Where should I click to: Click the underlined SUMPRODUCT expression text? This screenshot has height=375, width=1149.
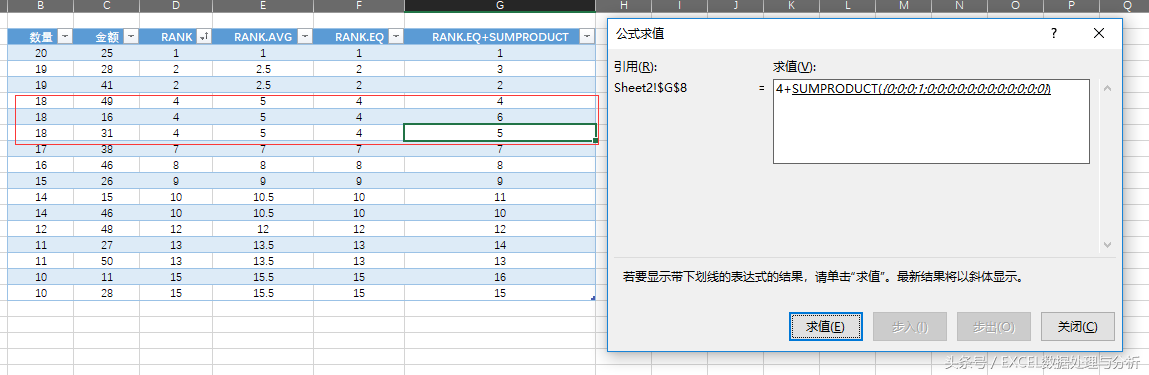coord(922,89)
